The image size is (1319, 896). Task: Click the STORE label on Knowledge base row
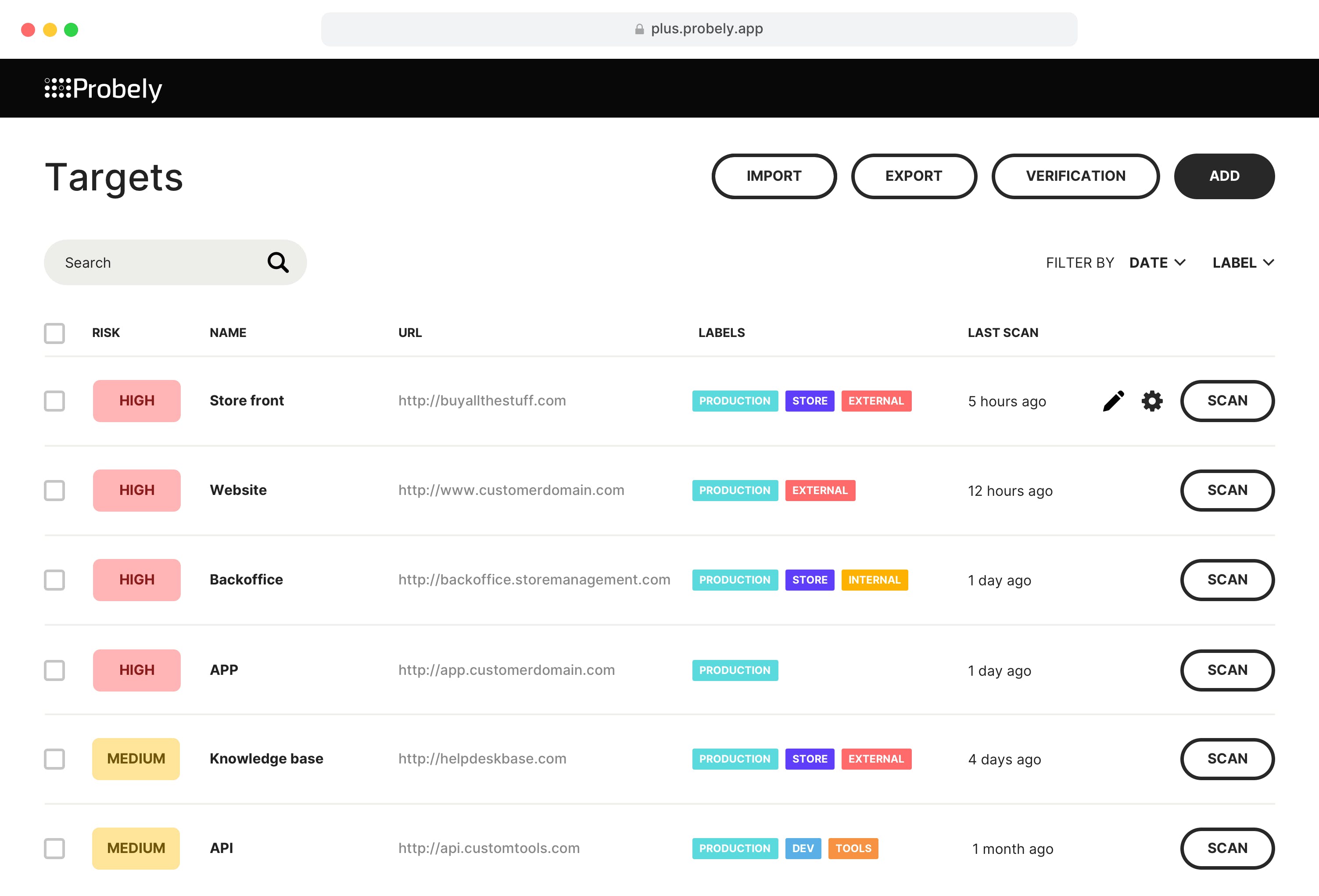809,759
